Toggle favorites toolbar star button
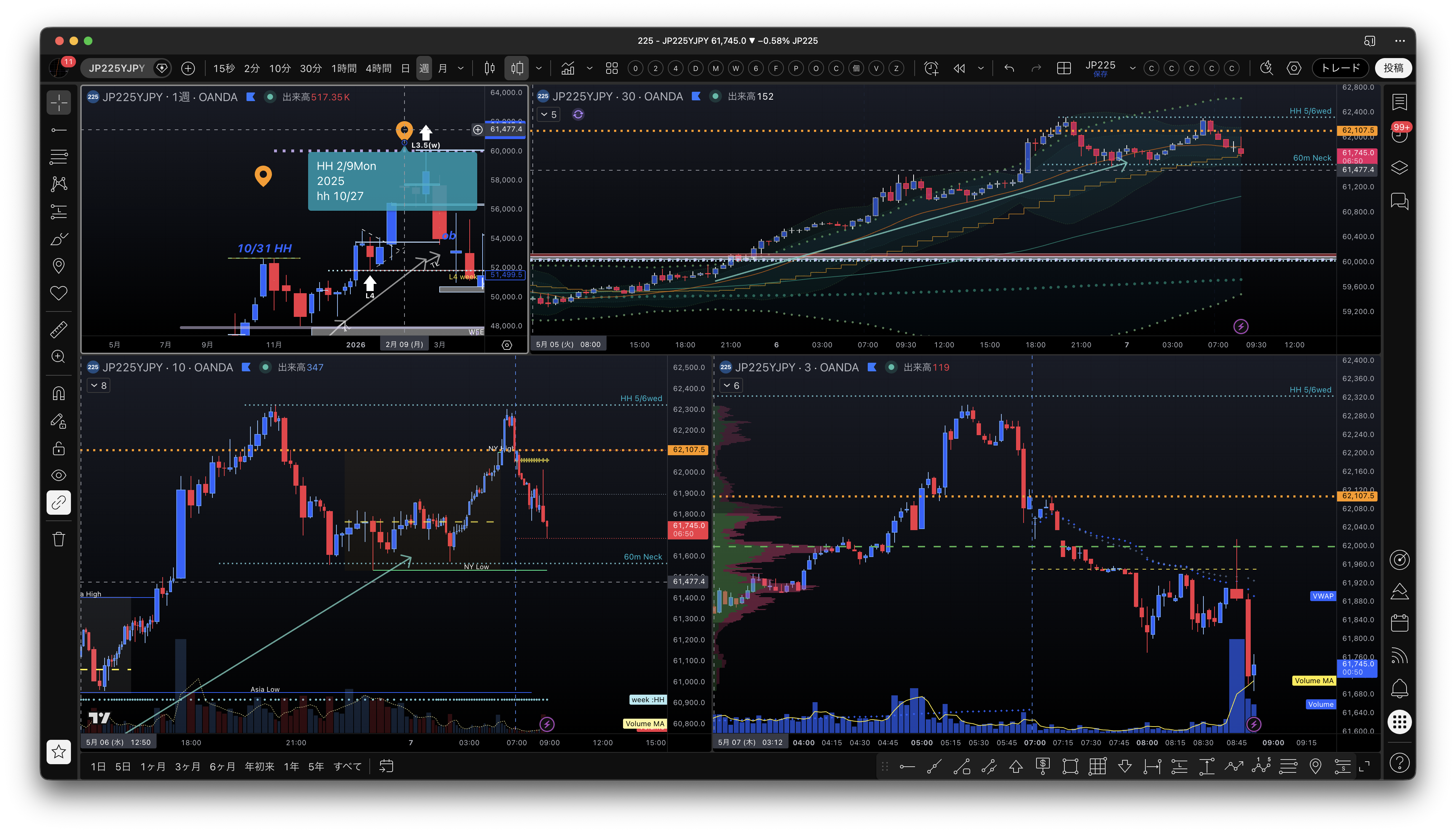1456x833 pixels. click(59, 752)
